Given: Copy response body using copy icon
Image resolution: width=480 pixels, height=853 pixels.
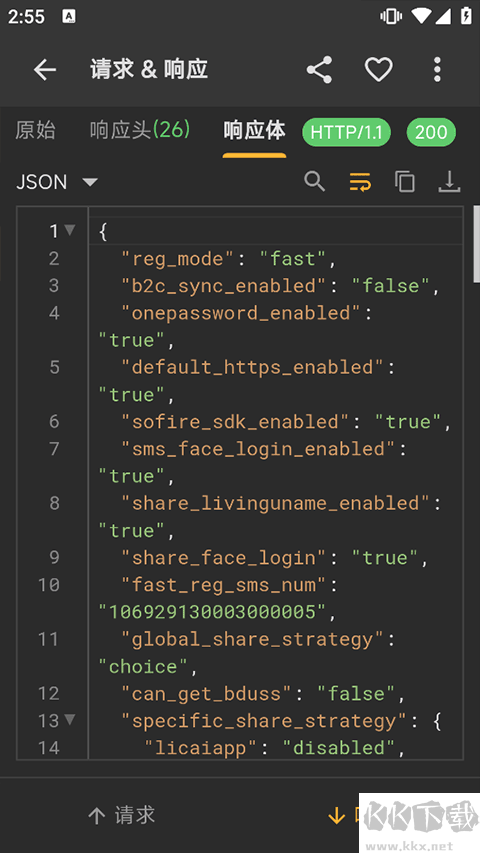Looking at the screenshot, I should 404,181.
